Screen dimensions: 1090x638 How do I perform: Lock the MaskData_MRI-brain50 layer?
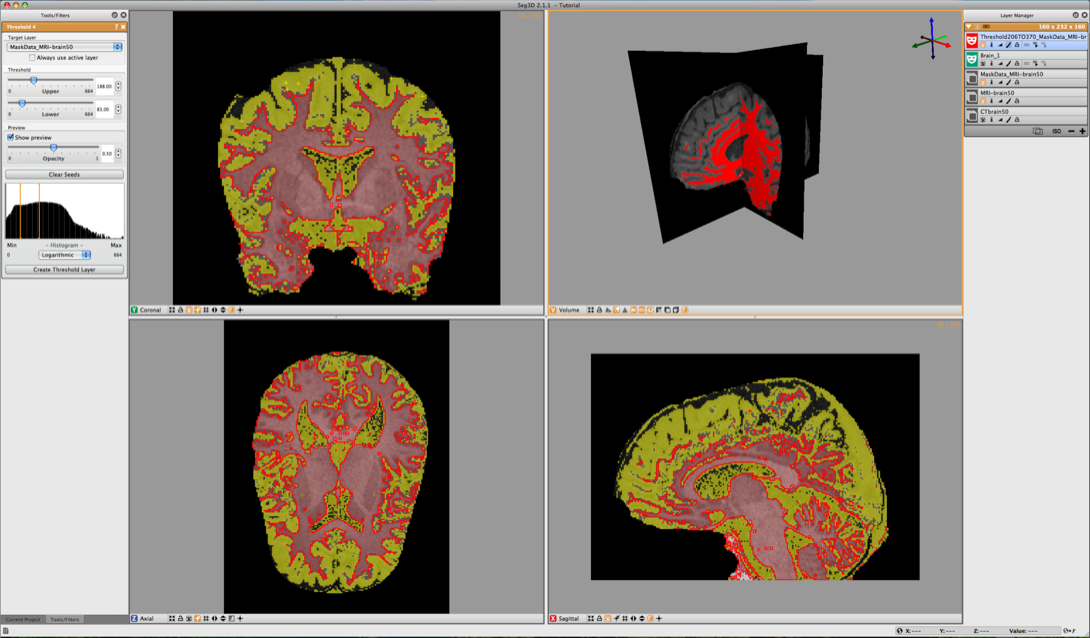[1017, 82]
